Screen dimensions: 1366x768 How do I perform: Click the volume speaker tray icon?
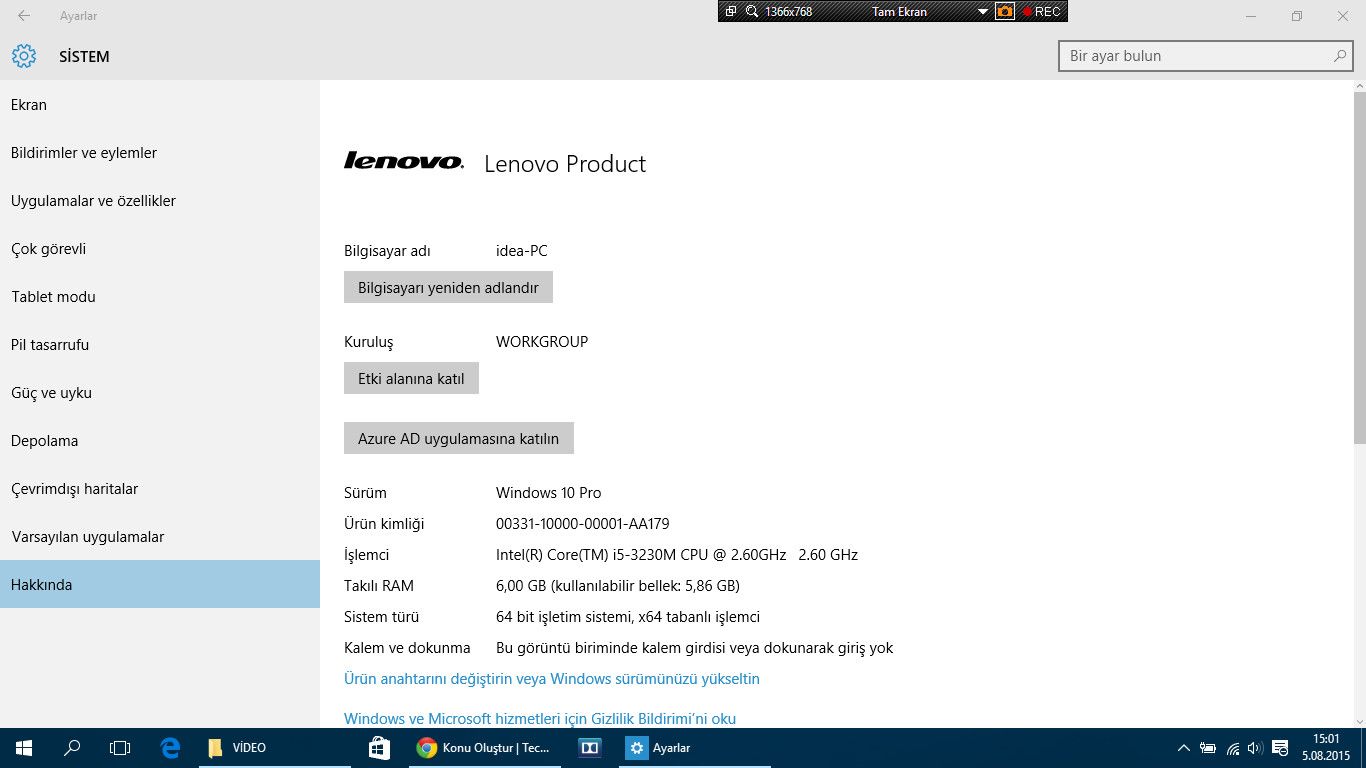tap(1255, 748)
